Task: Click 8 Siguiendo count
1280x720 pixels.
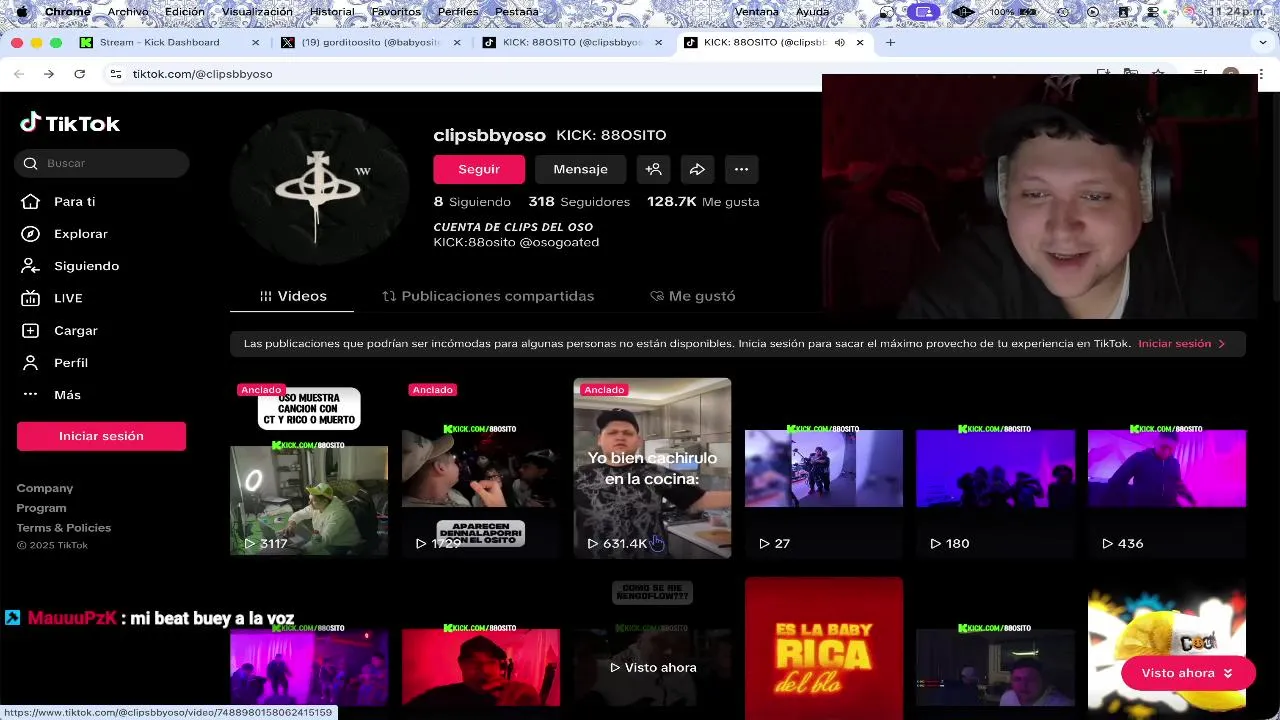Action: pyautogui.click(x=472, y=201)
